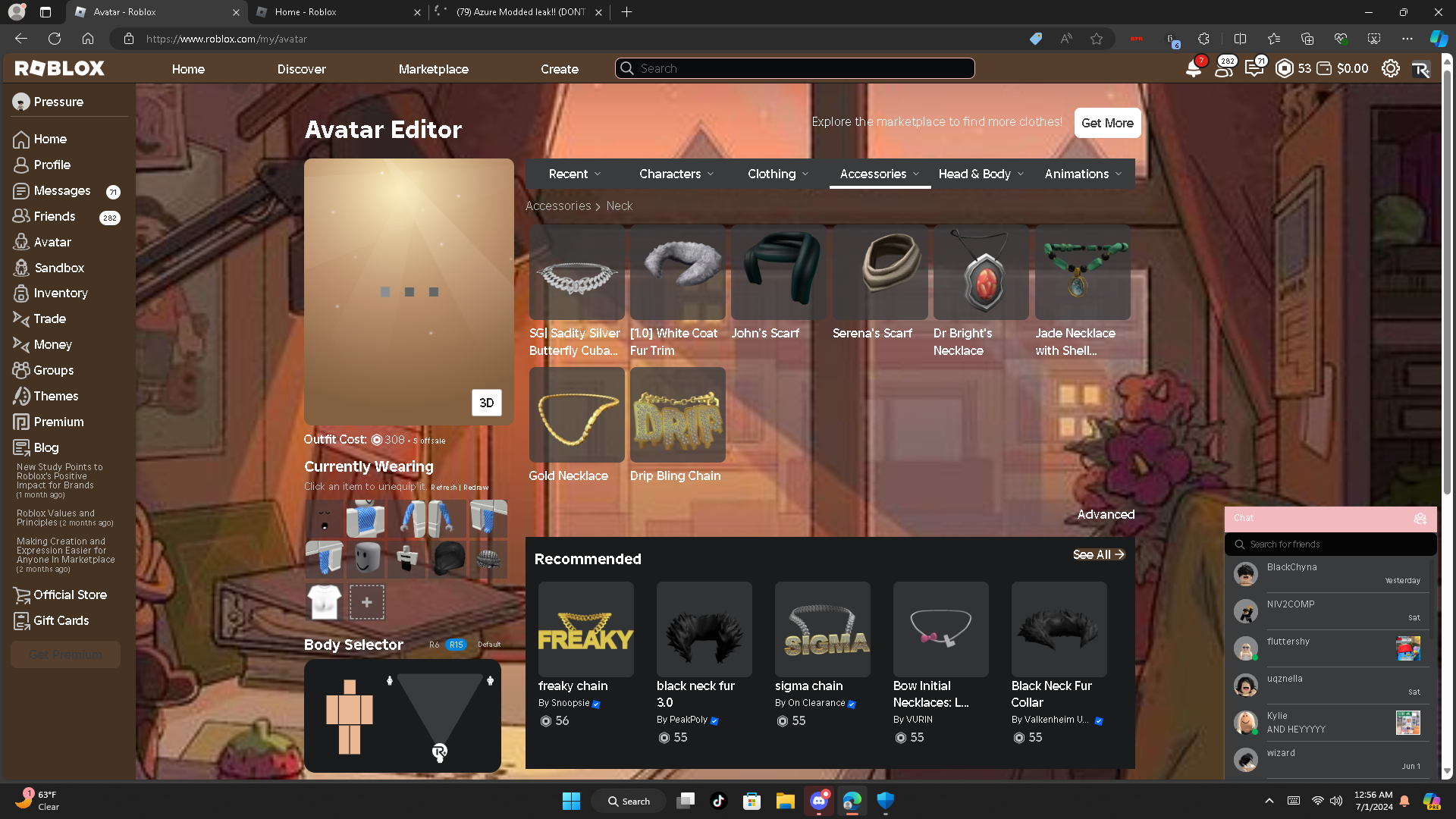Select Default in Body Selector
1456x819 pixels.
[x=489, y=645]
